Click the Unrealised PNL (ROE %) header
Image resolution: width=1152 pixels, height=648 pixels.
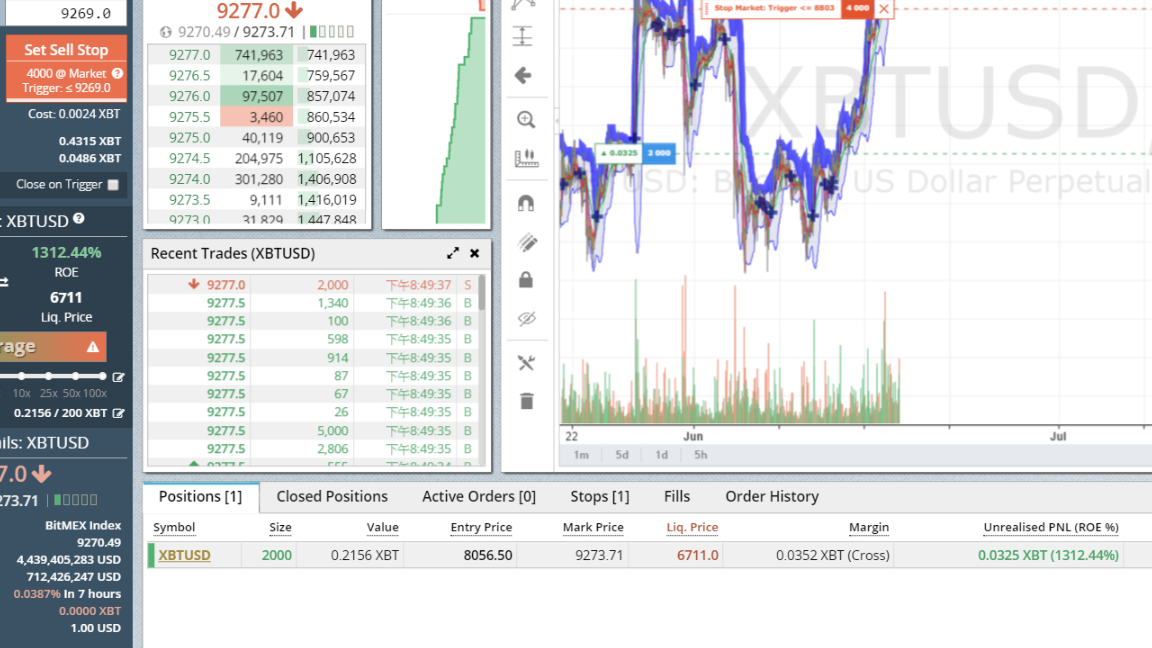[x=1051, y=528]
